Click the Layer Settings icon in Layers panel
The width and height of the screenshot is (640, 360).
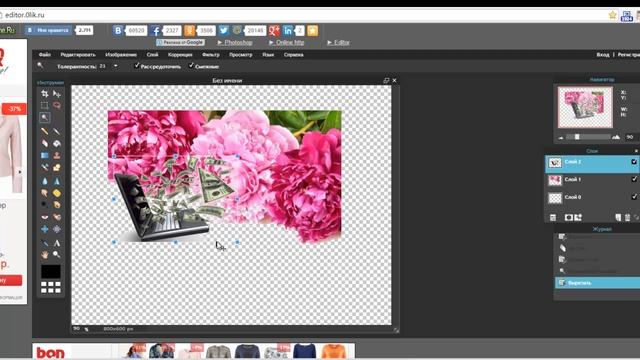553,218
